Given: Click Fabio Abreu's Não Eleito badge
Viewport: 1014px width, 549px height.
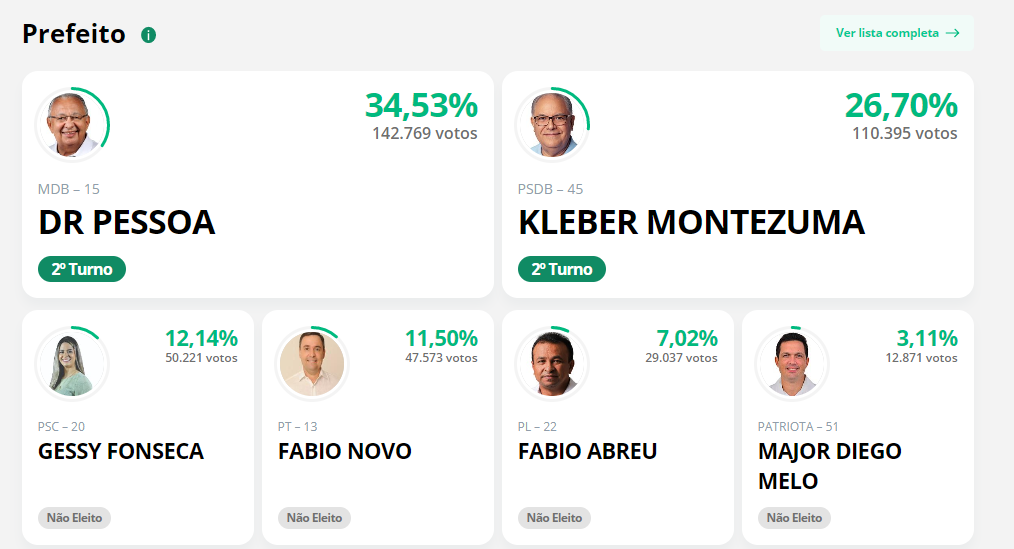Looking at the screenshot, I should tap(554, 518).
